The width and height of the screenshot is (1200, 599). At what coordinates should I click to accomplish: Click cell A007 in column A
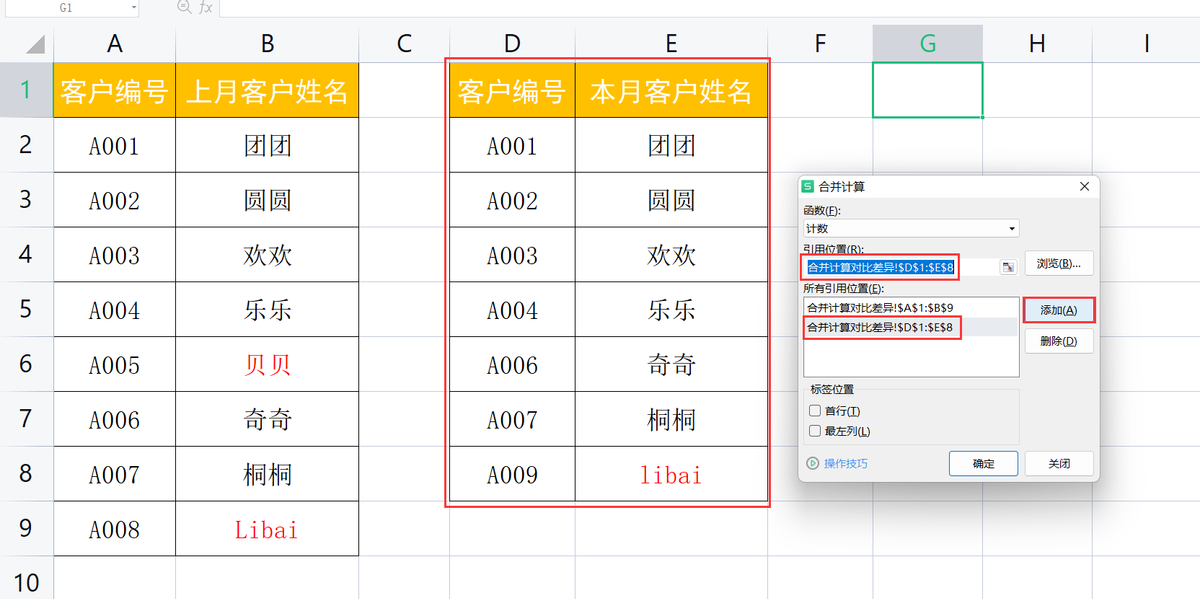(115, 474)
